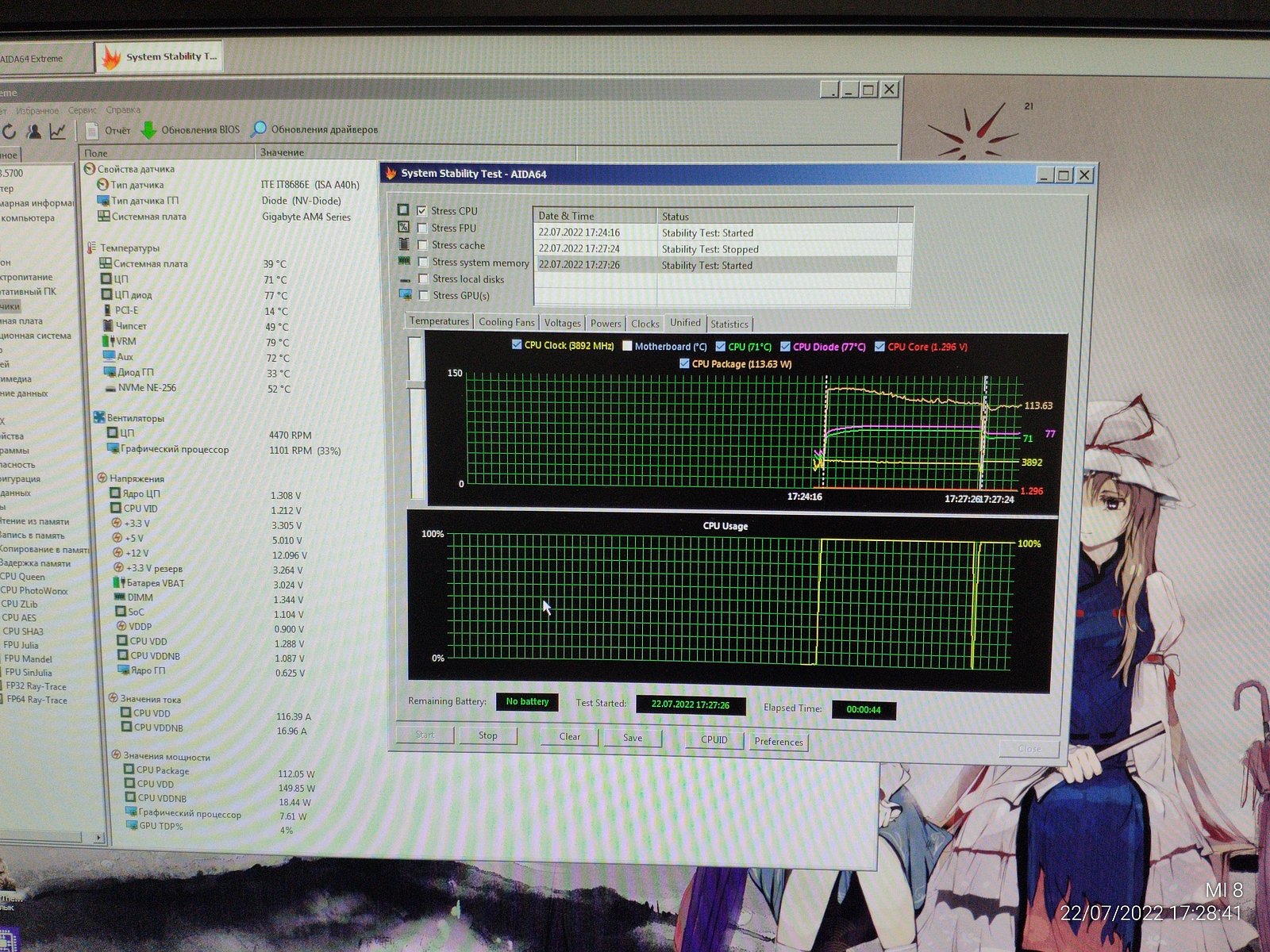
Task: Click the user silhouette icon in AIDA64 toolbar
Action: tap(34, 132)
